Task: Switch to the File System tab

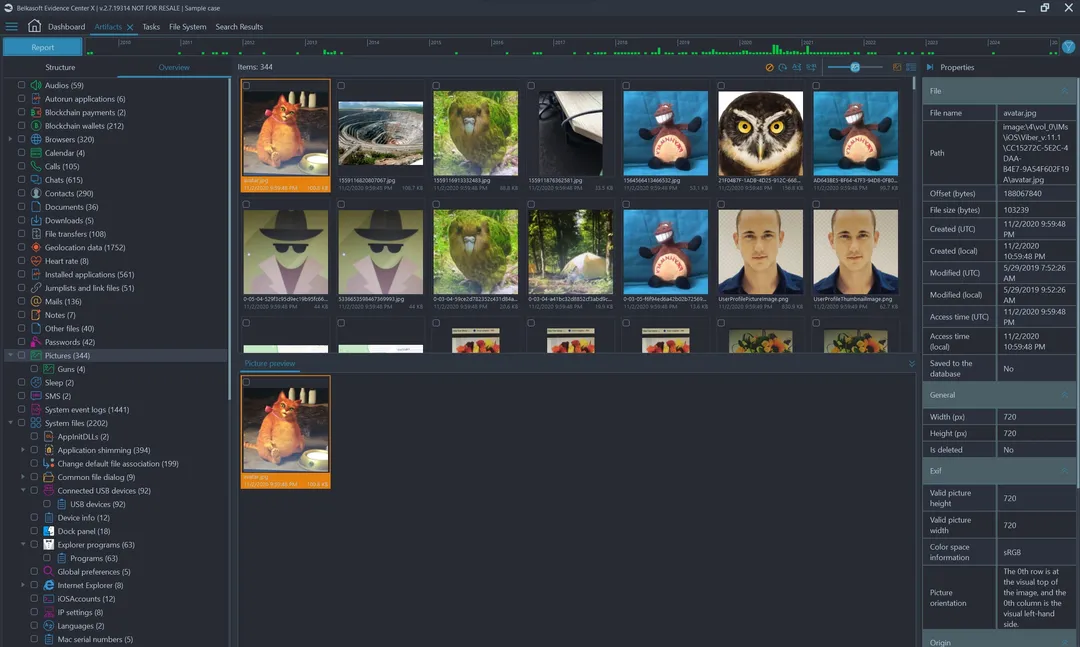Action: tap(187, 27)
